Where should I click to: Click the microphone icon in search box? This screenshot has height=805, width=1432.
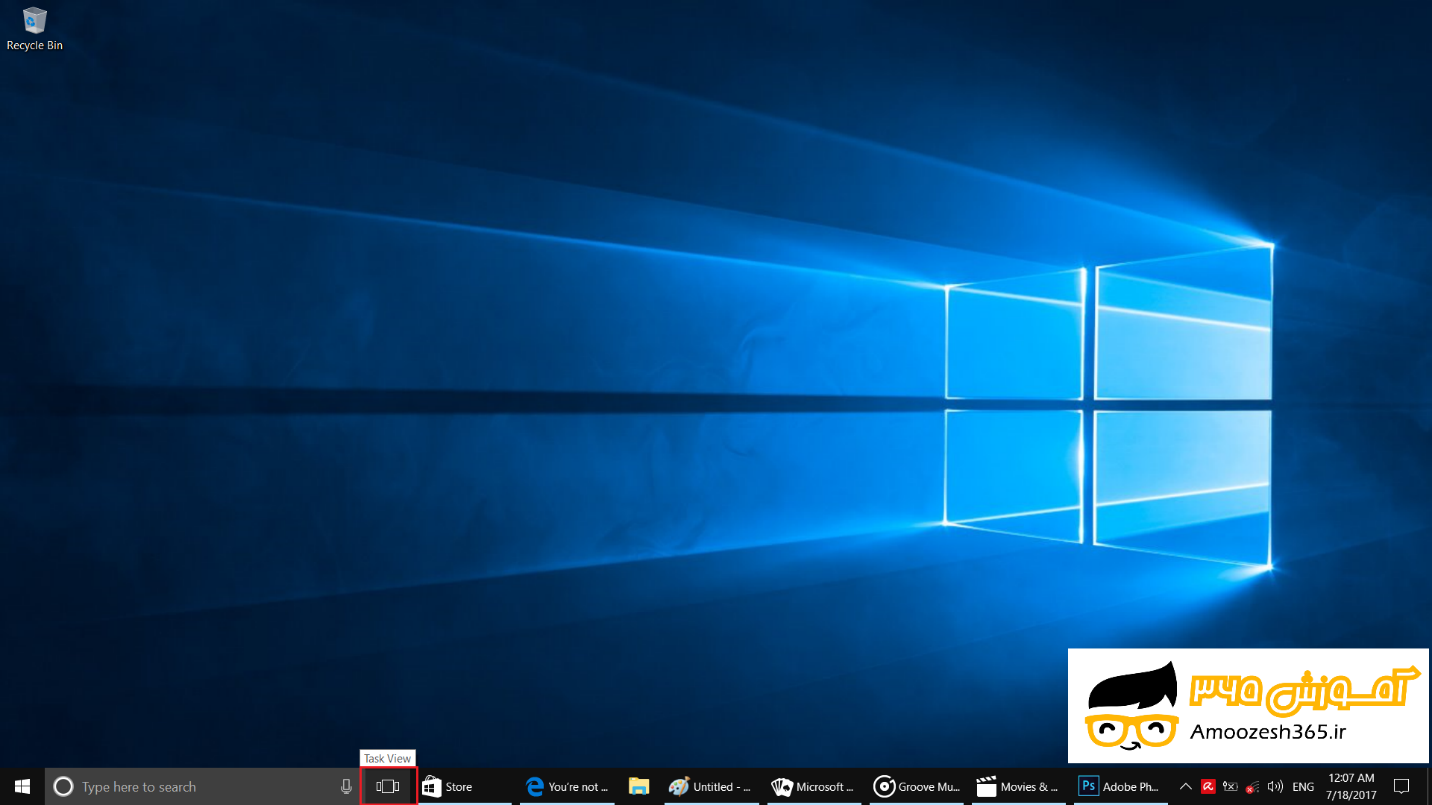point(346,787)
